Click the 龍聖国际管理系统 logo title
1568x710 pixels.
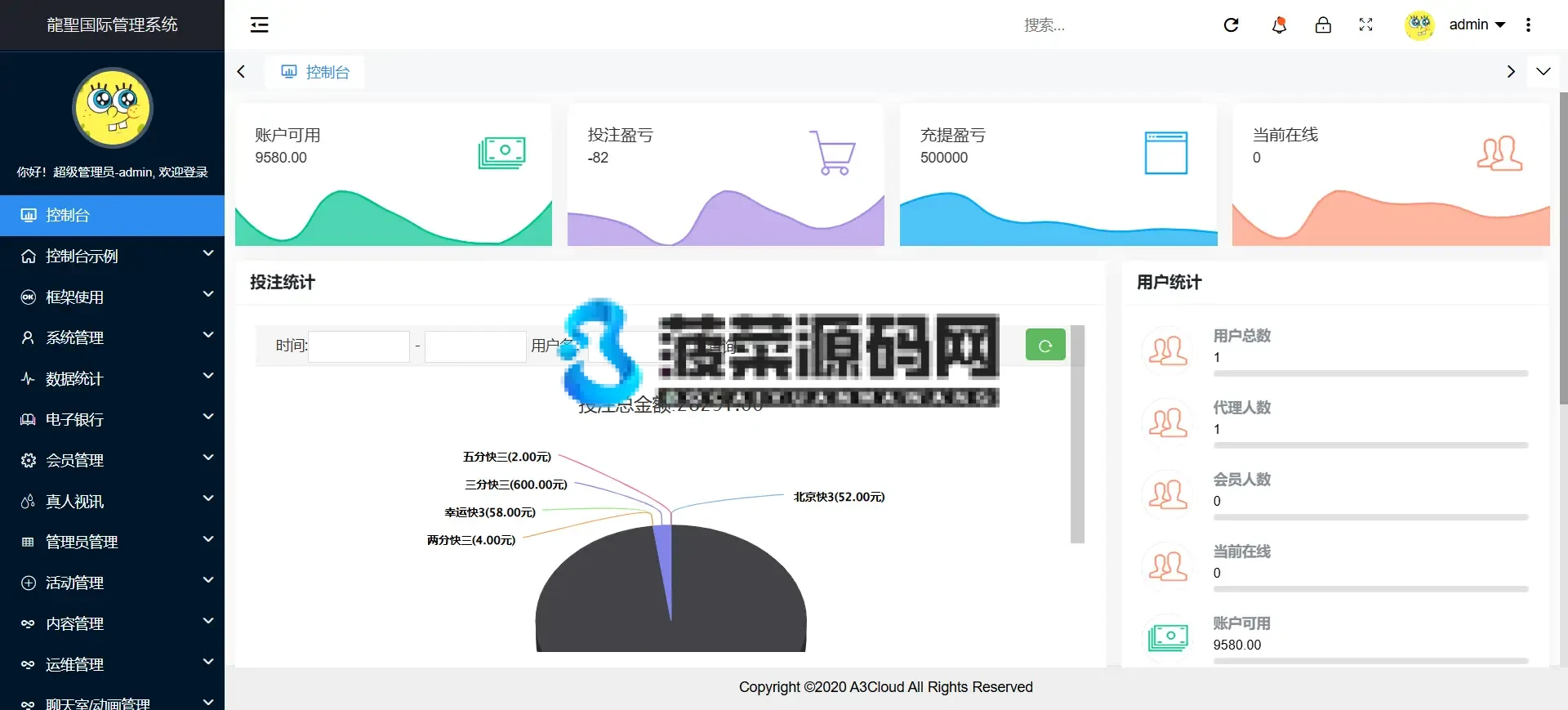coord(112,25)
